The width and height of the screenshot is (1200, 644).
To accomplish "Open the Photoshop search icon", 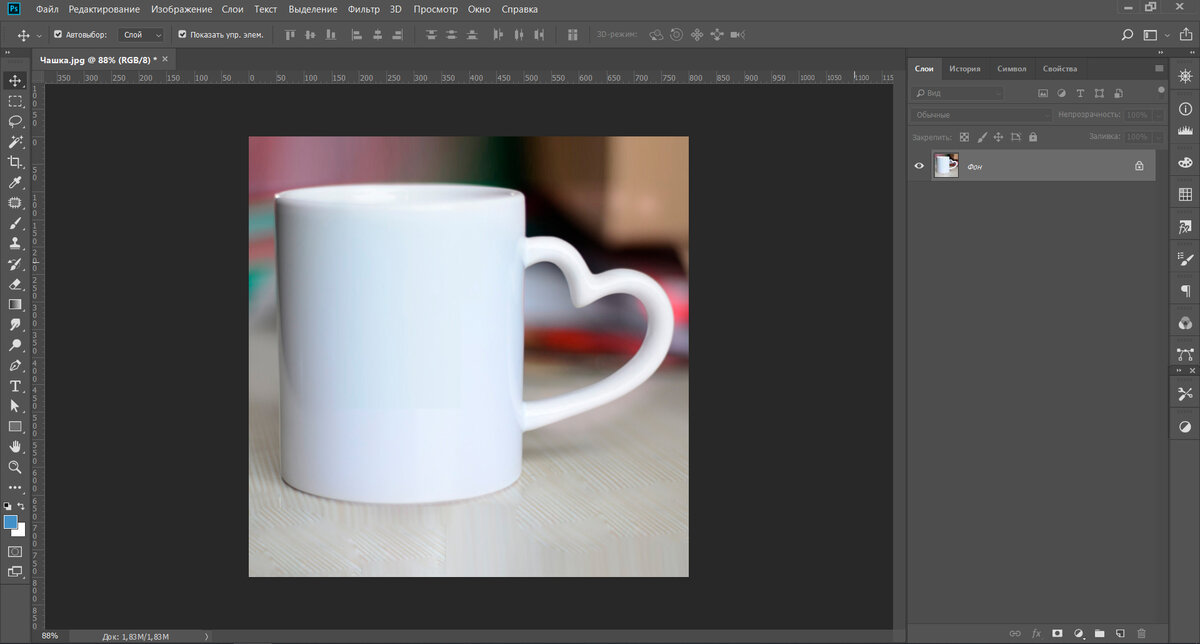I will click(1127, 34).
